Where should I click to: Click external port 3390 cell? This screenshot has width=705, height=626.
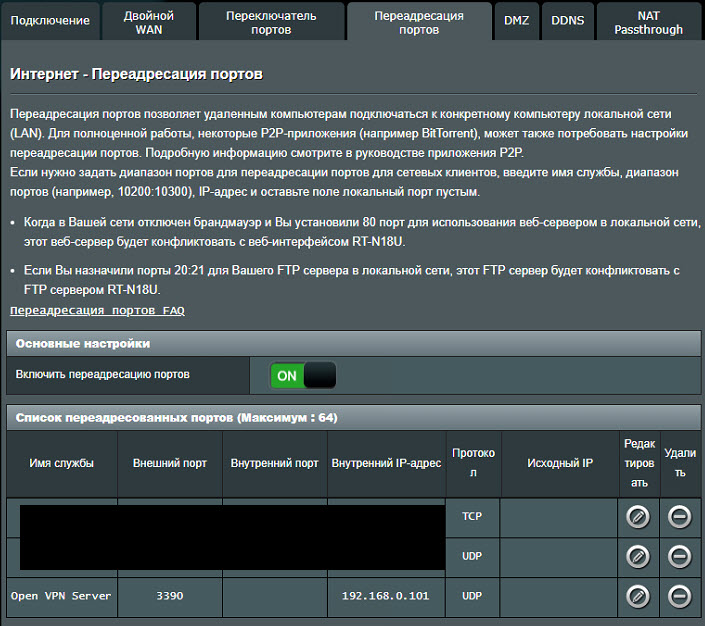click(169, 596)
